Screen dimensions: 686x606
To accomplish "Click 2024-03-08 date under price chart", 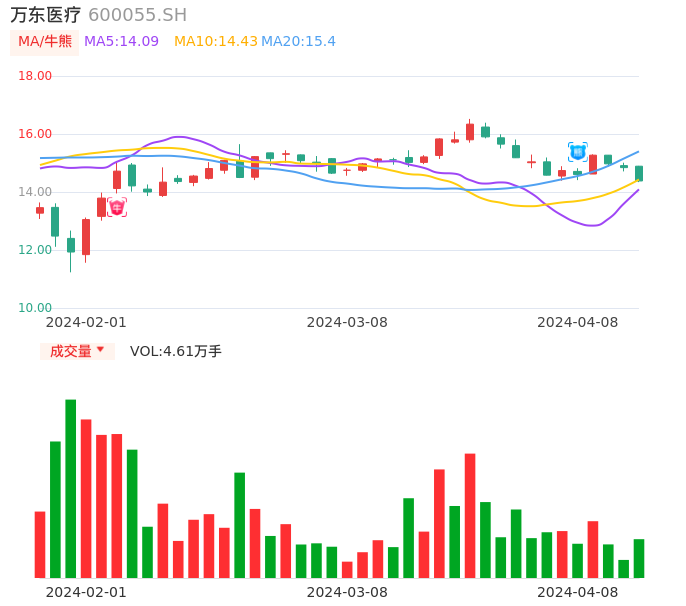I will pos(347,322).
